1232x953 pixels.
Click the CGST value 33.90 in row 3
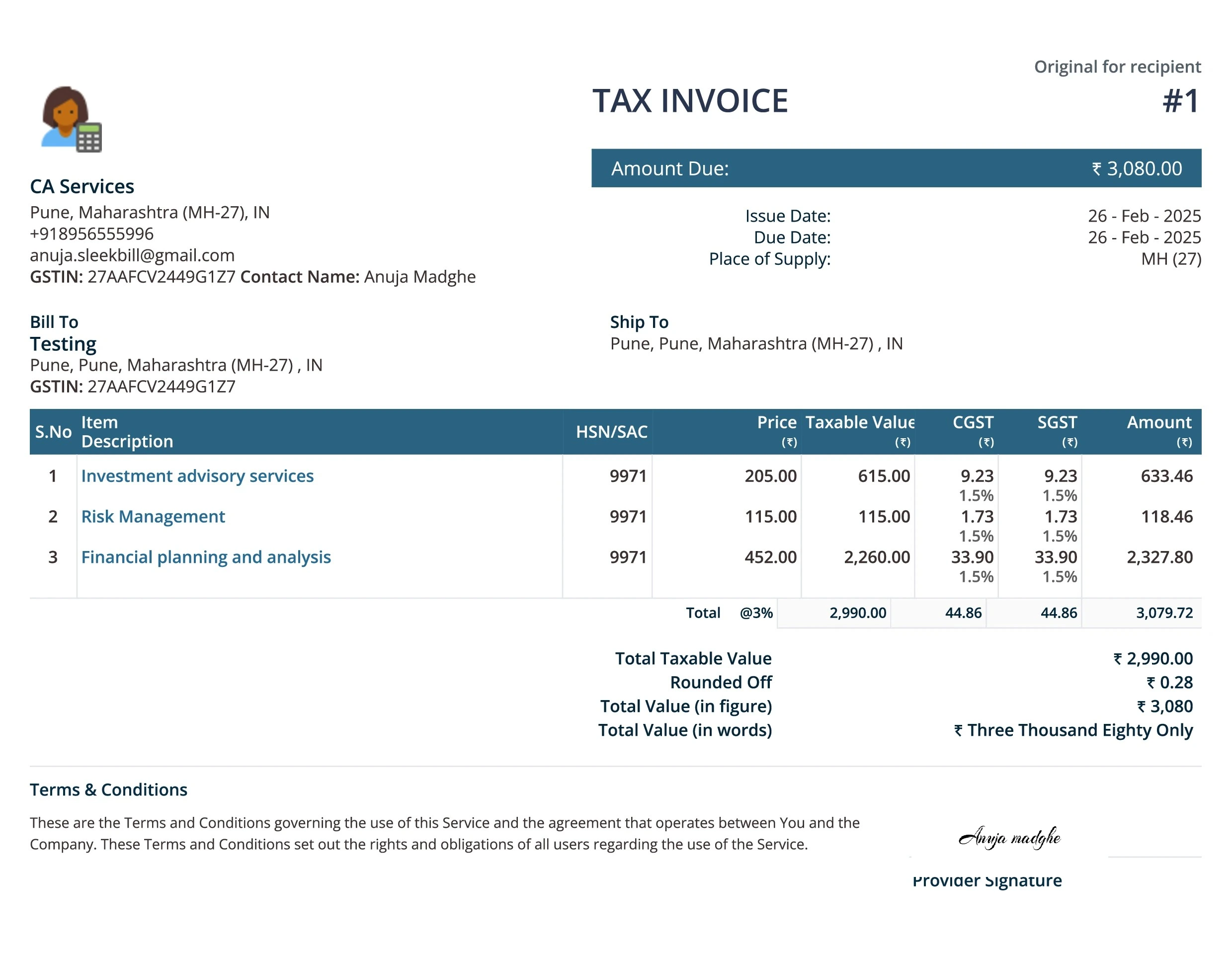coord(973,557)
